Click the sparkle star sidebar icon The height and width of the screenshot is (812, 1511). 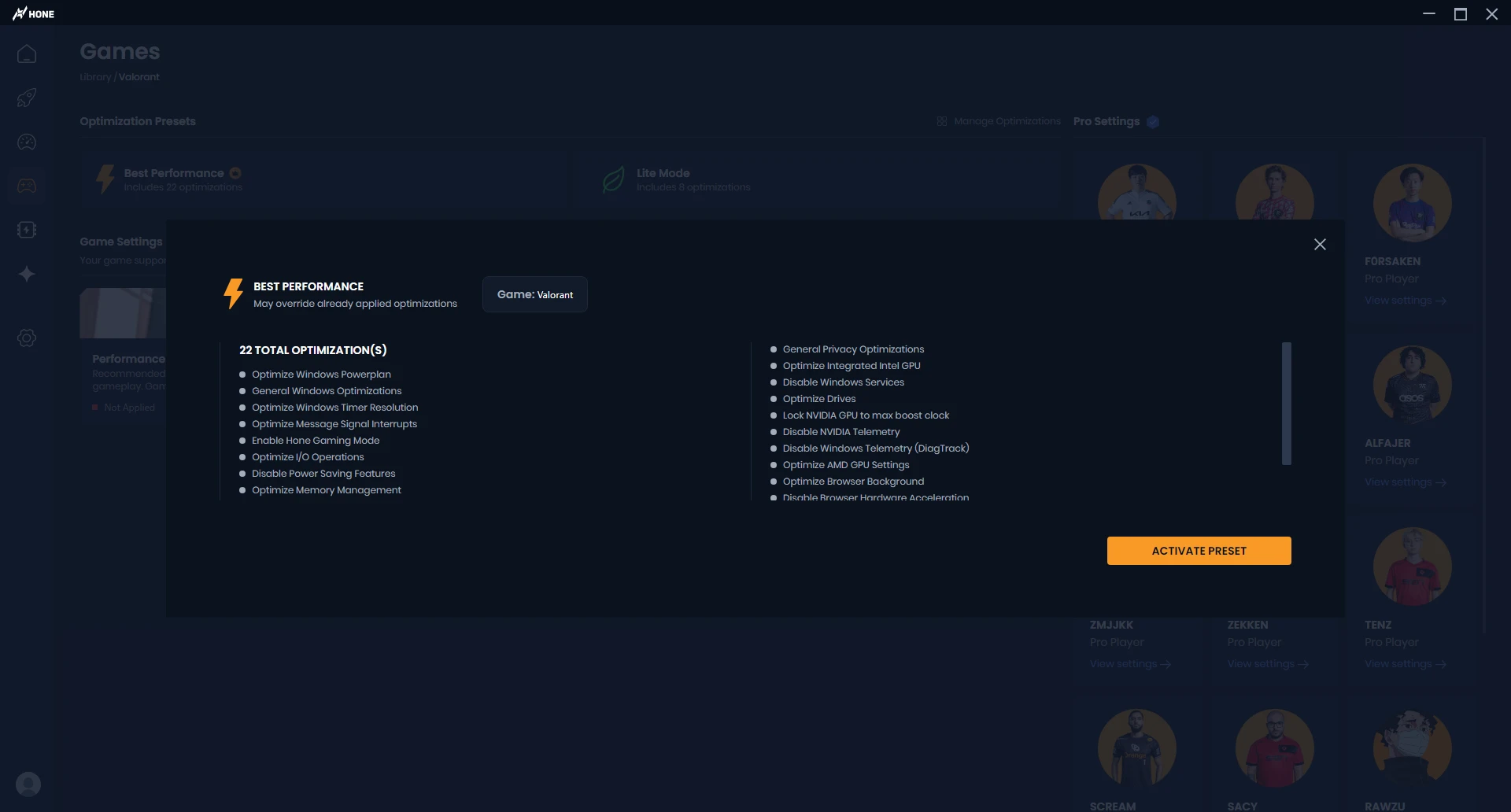[27, 275]
